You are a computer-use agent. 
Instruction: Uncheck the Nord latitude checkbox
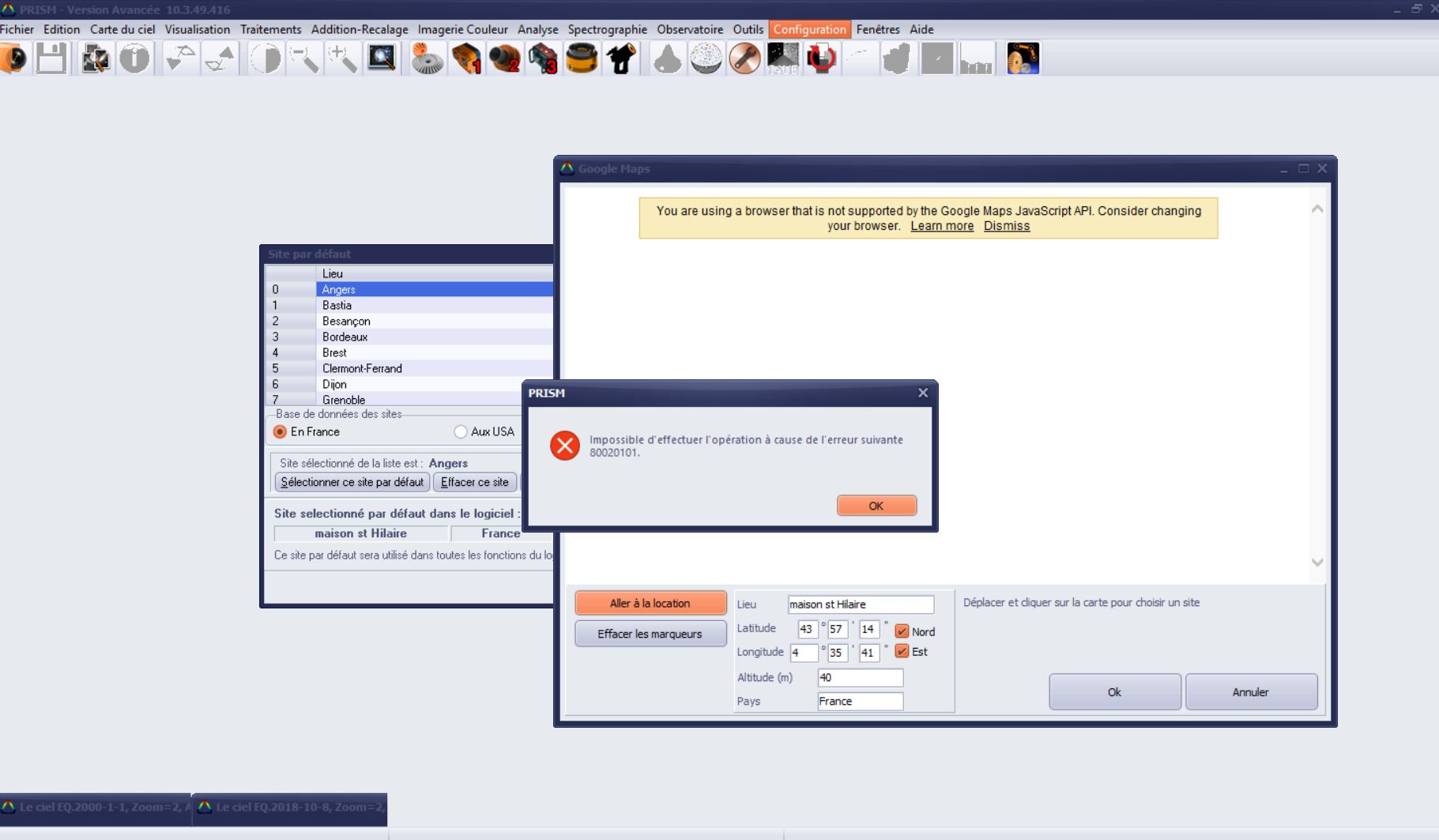click(x=902, y=631)
